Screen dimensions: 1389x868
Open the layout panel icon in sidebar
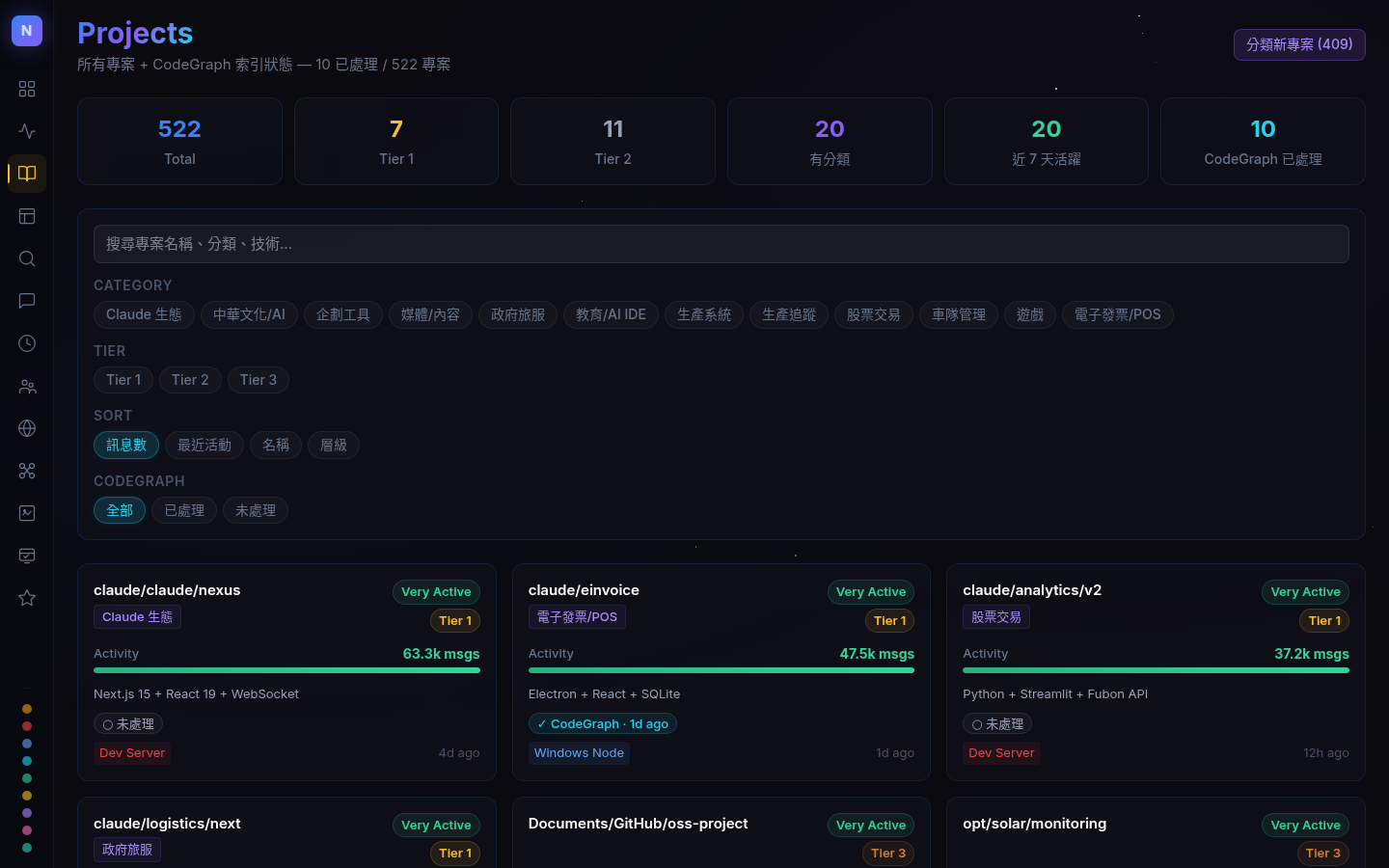(x=27, y=216)
